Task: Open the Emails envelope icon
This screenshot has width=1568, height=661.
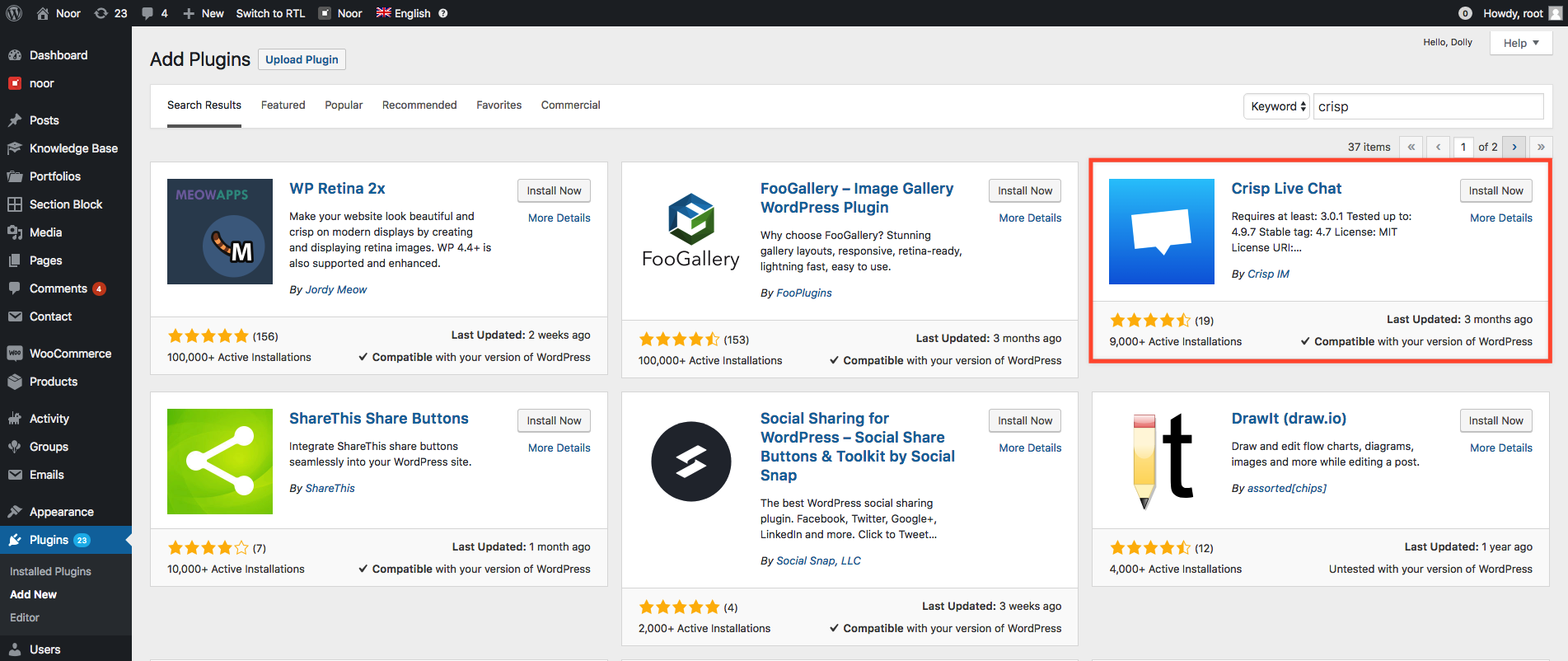Action: (x=15, y=475)
